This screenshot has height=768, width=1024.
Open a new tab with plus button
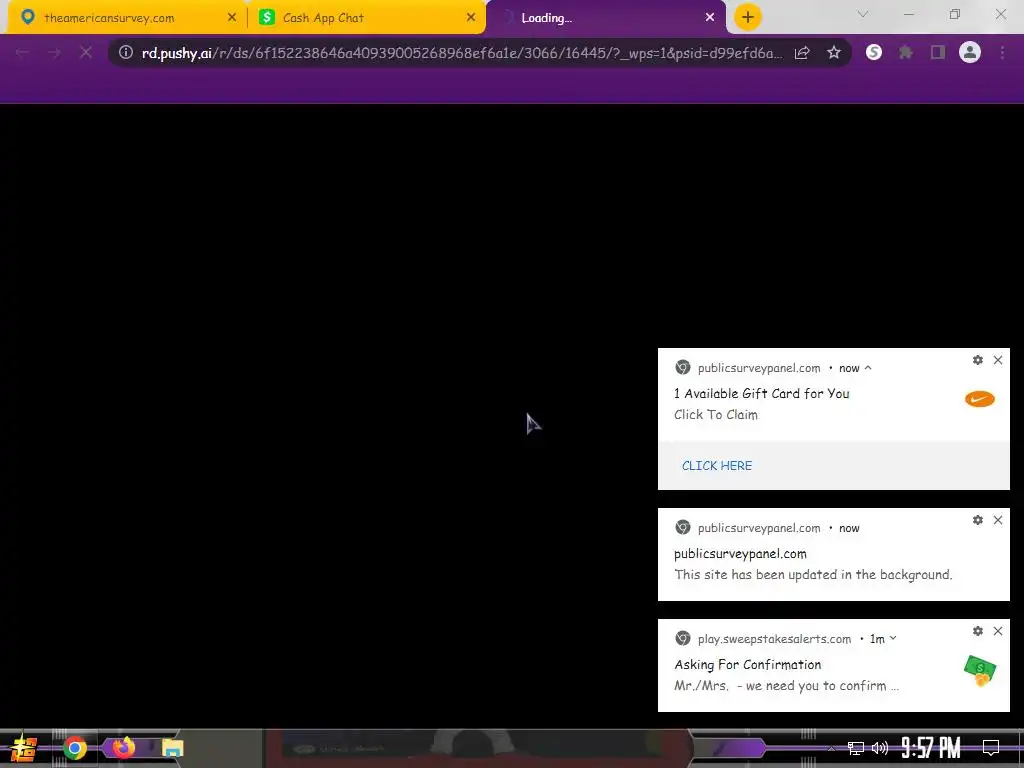pyautogui.click(x=748, y=17)
